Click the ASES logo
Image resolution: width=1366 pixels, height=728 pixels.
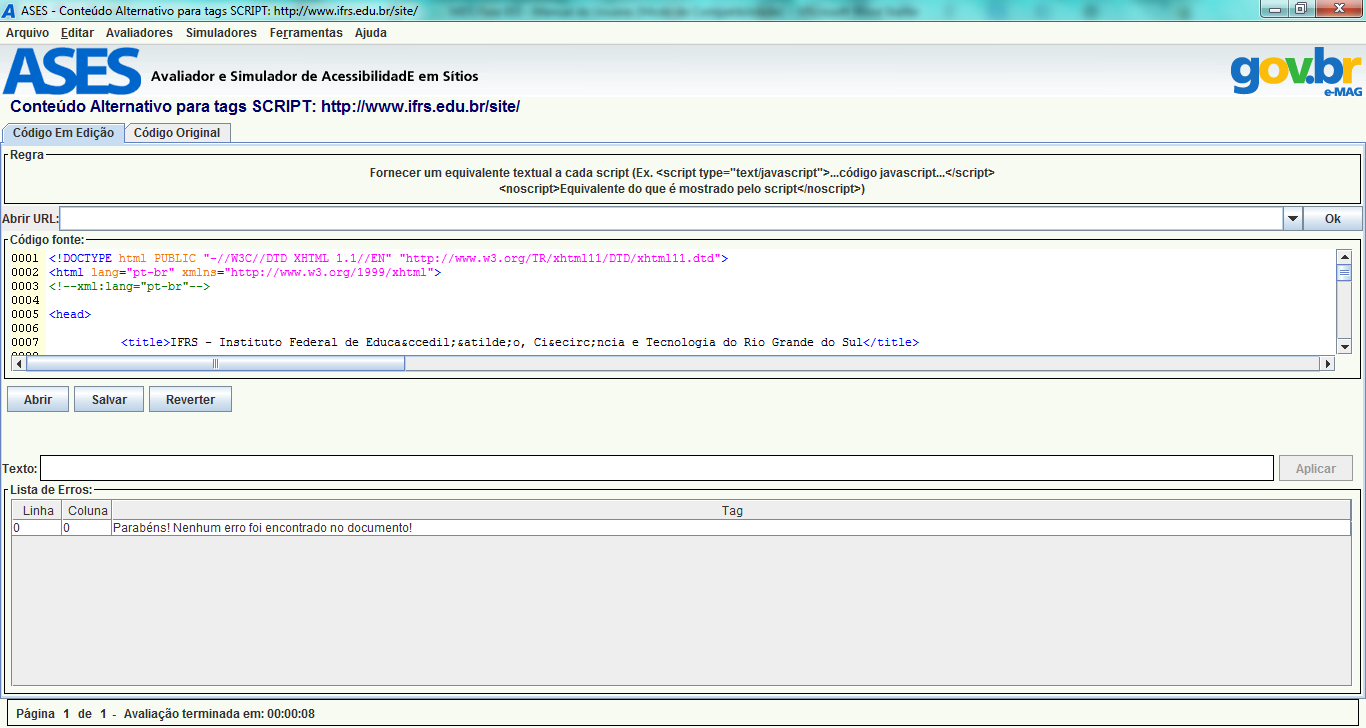point(72,71)
